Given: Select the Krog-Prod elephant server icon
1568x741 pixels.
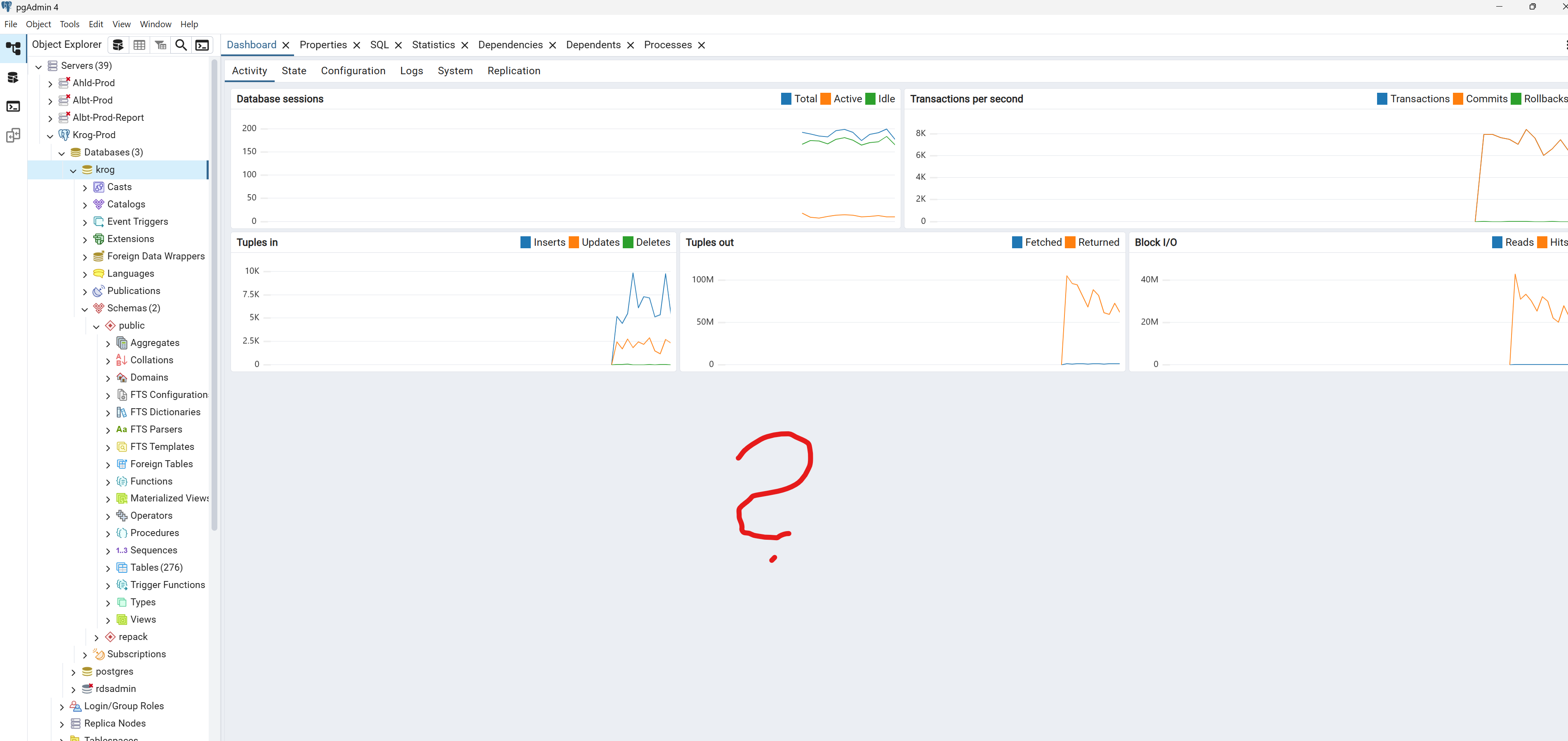Looking at the screenshot, I should pyautogui.click(x=64, y=134).
